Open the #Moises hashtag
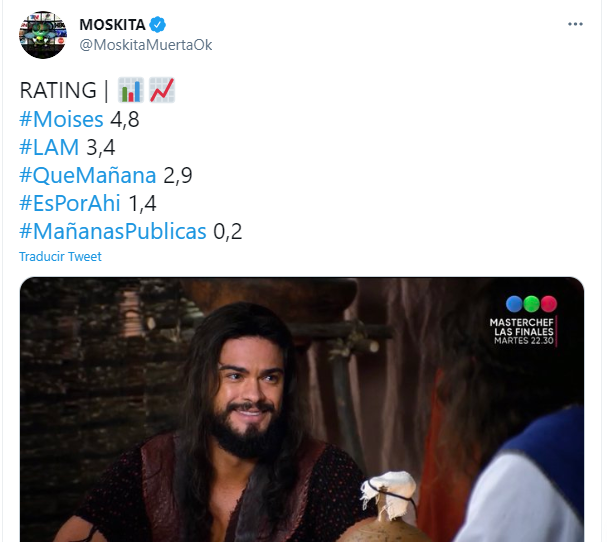 point(61,119)
